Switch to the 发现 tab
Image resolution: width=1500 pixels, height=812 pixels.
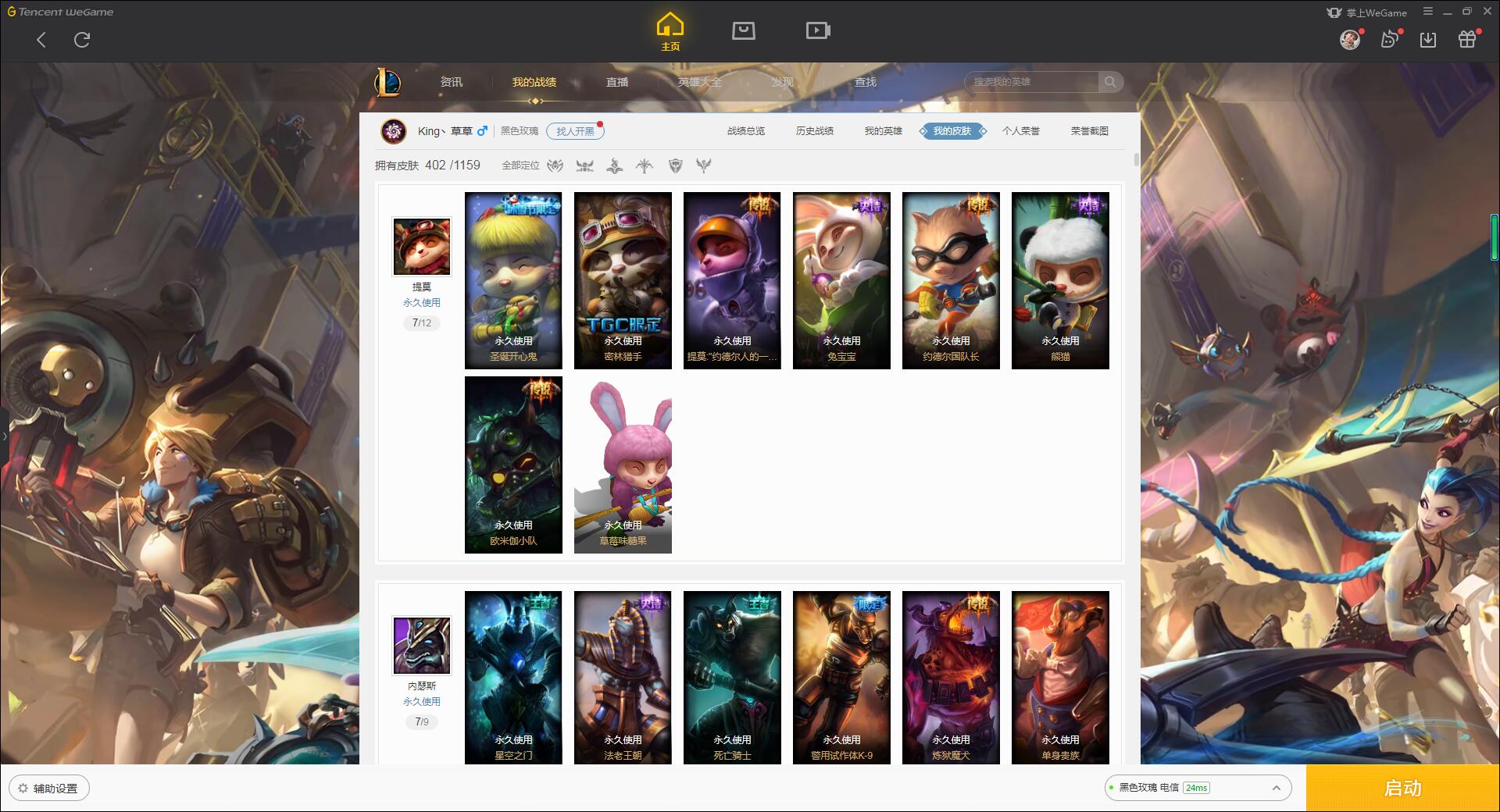(783, 82)
